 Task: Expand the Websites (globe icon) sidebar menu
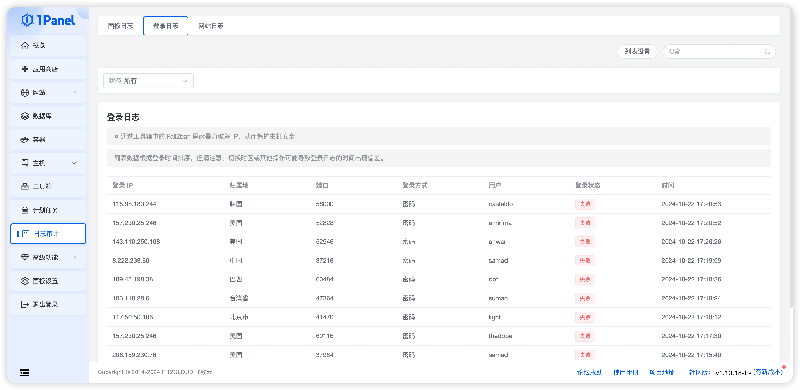point(48,92)
